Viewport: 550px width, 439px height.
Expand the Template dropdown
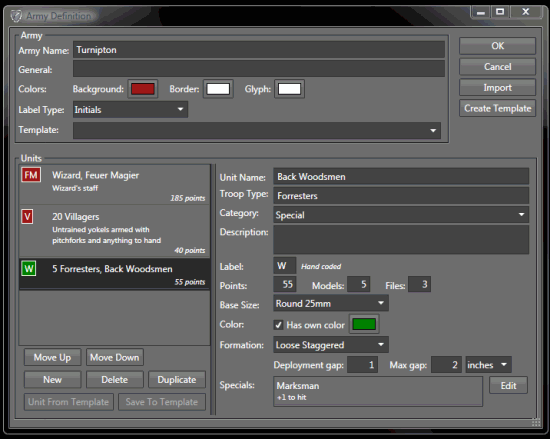[257, 130]
